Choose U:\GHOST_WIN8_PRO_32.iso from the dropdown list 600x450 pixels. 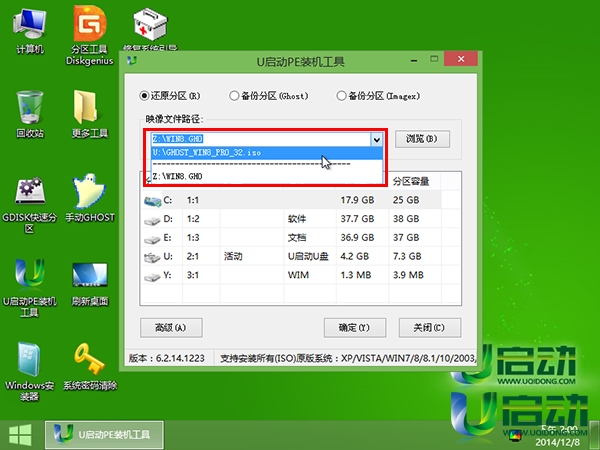(x=267, y=153)
